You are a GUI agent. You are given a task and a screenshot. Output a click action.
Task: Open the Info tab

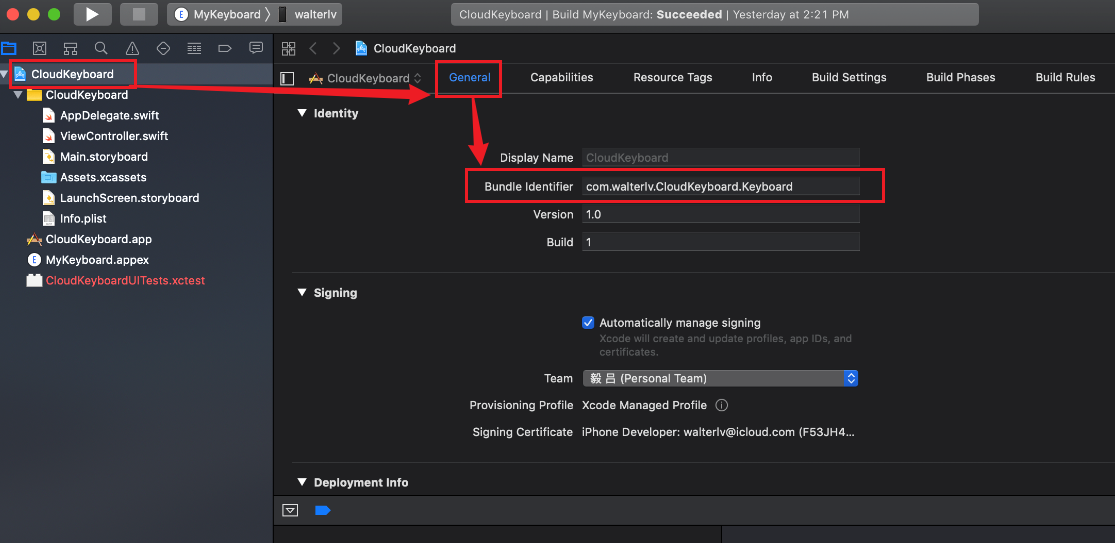point(762,77)
